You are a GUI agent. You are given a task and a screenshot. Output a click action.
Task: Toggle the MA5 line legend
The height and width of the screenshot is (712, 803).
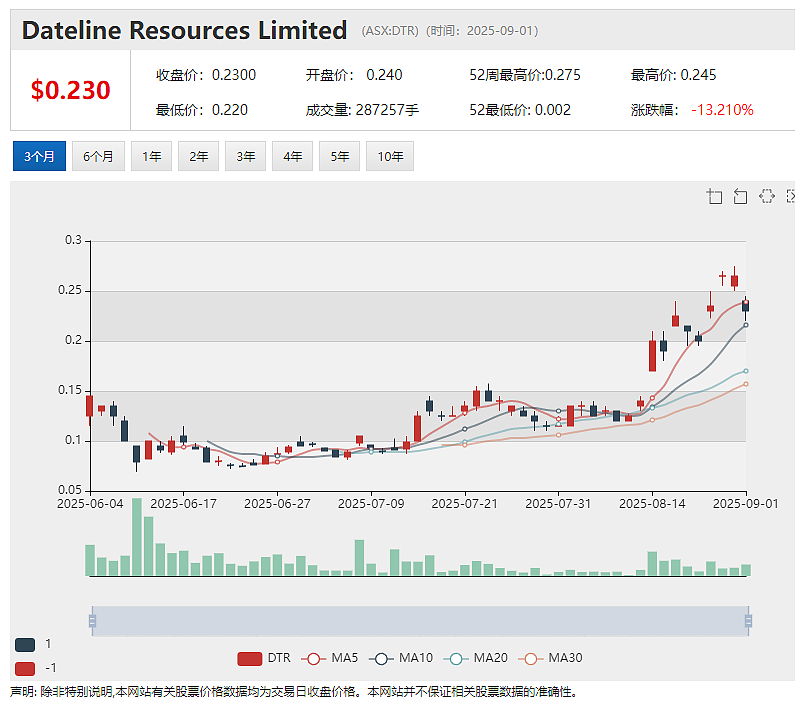point(329,658)
